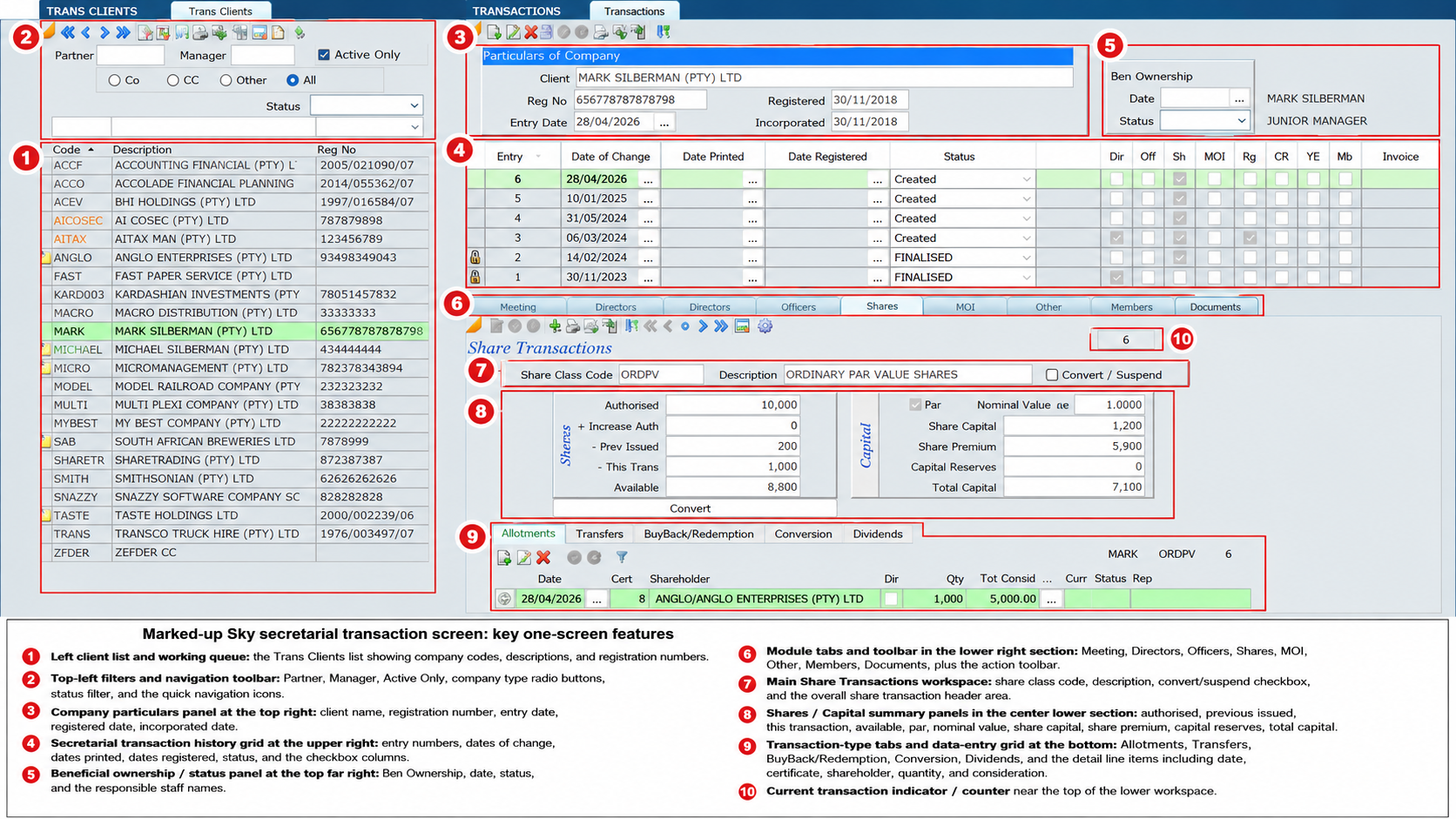Click the padlock icon on entry 2 row
Image resolution: width=1456 pixels, height=819 pixels.
475,258
